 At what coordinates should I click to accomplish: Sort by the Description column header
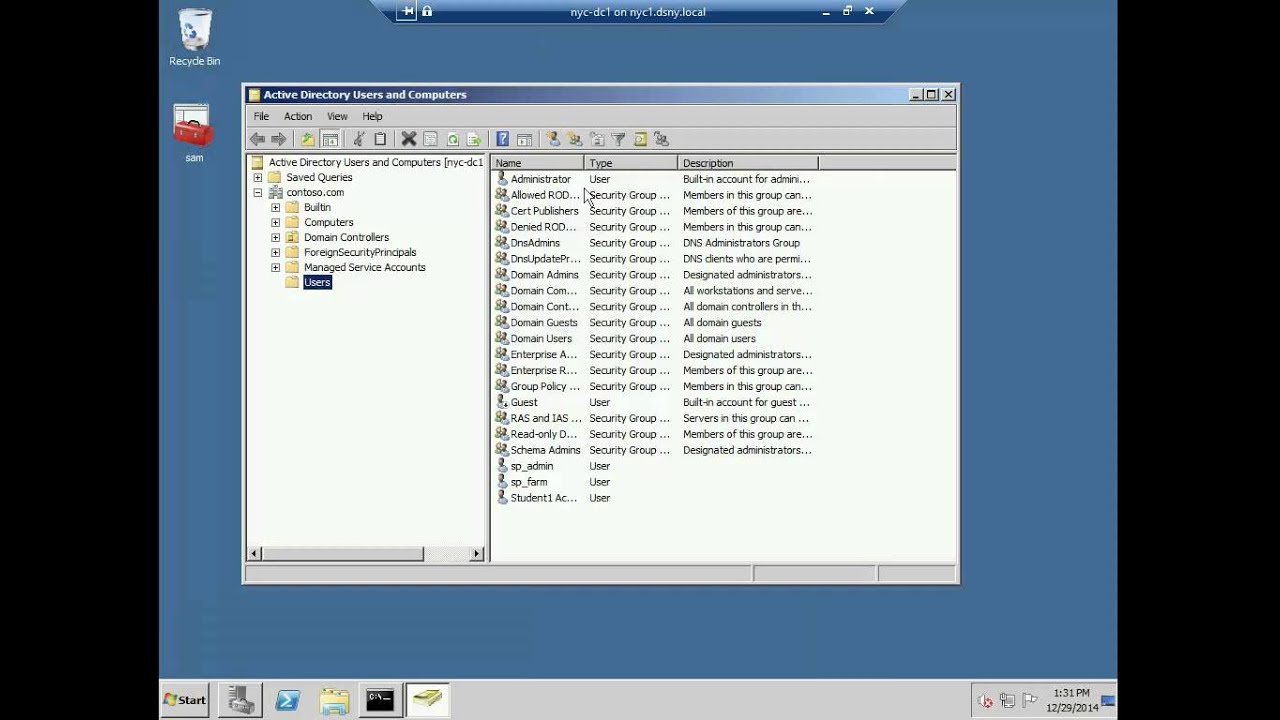point(748,163)
